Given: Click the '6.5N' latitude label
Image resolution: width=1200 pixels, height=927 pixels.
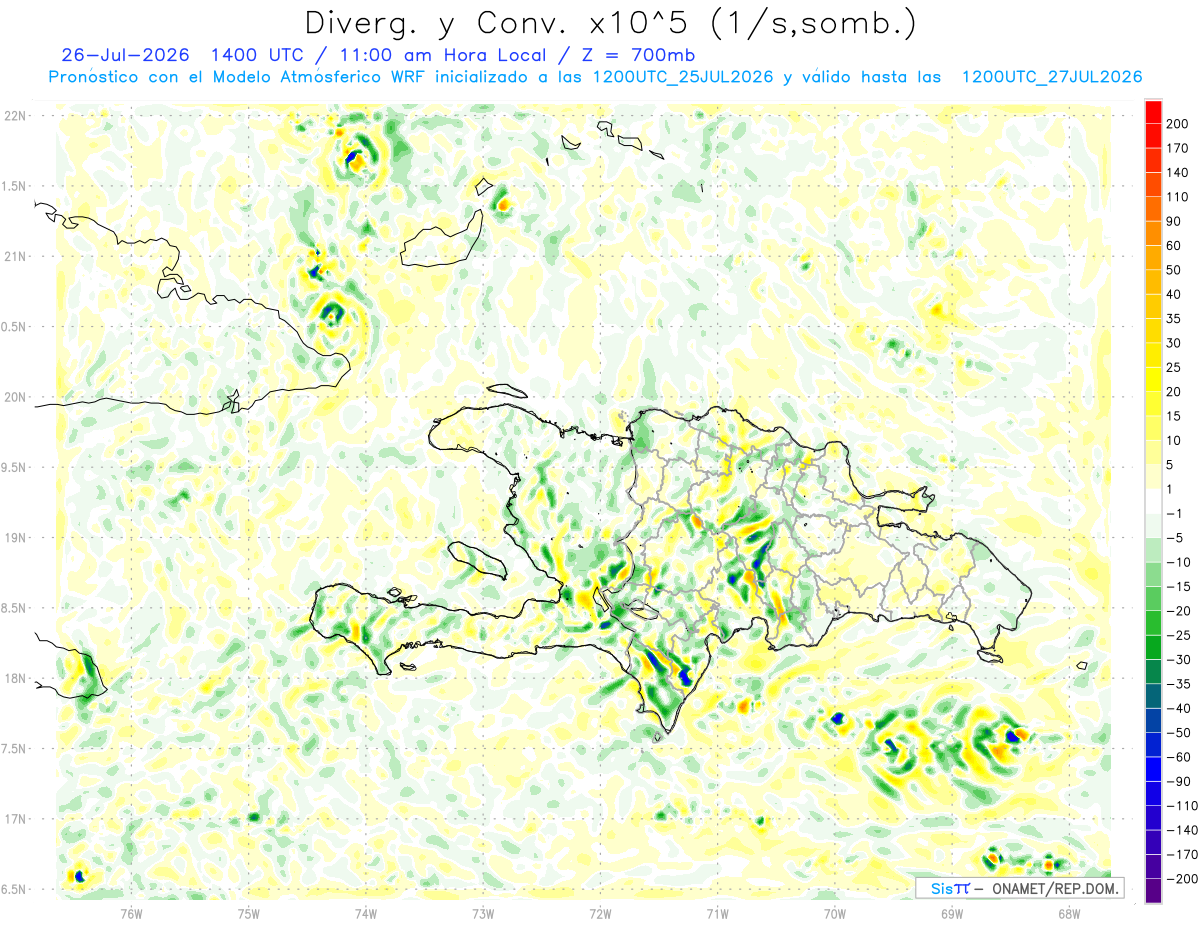Looking at the screenshot, I should coord(14,889).
